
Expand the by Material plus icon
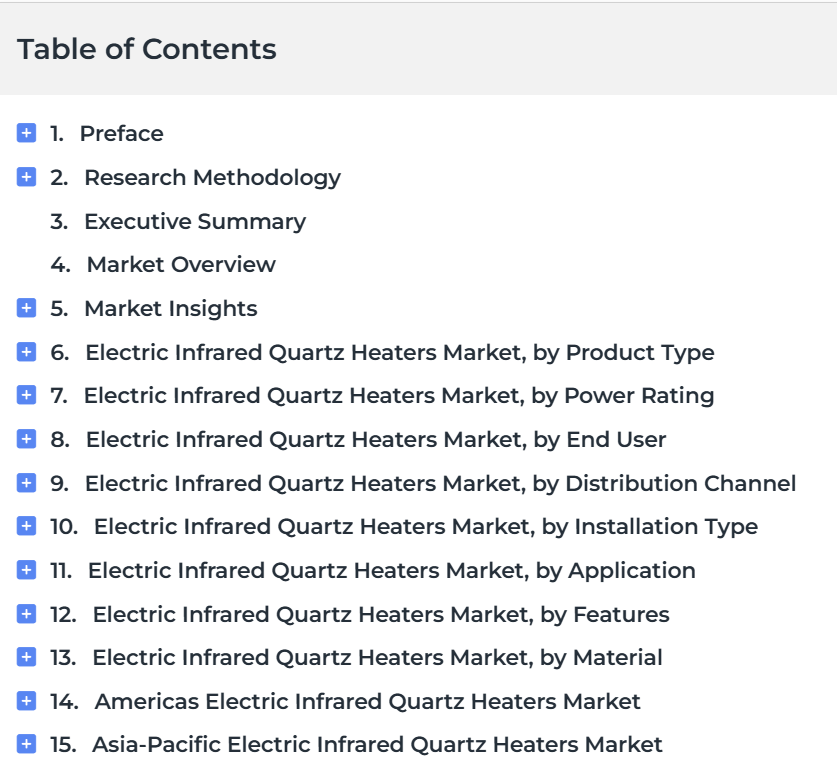[x=26, y=657]
